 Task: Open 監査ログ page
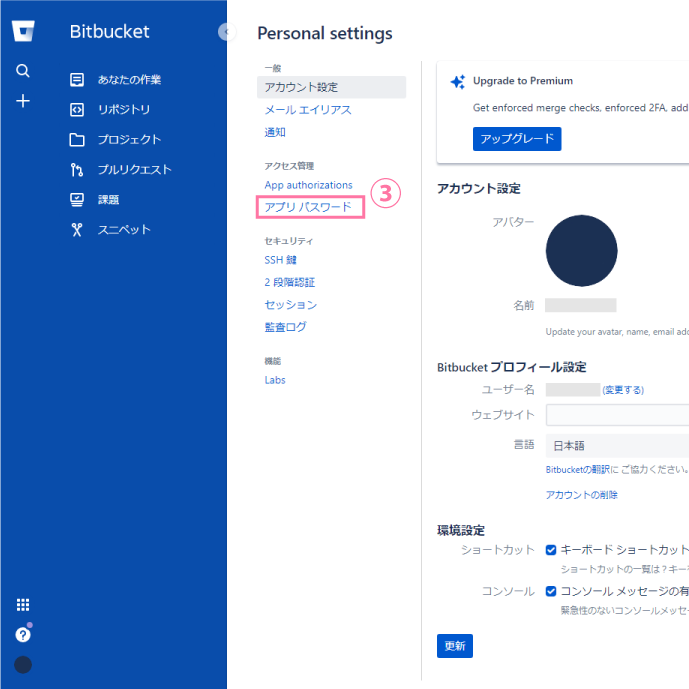tap(285, 327)
